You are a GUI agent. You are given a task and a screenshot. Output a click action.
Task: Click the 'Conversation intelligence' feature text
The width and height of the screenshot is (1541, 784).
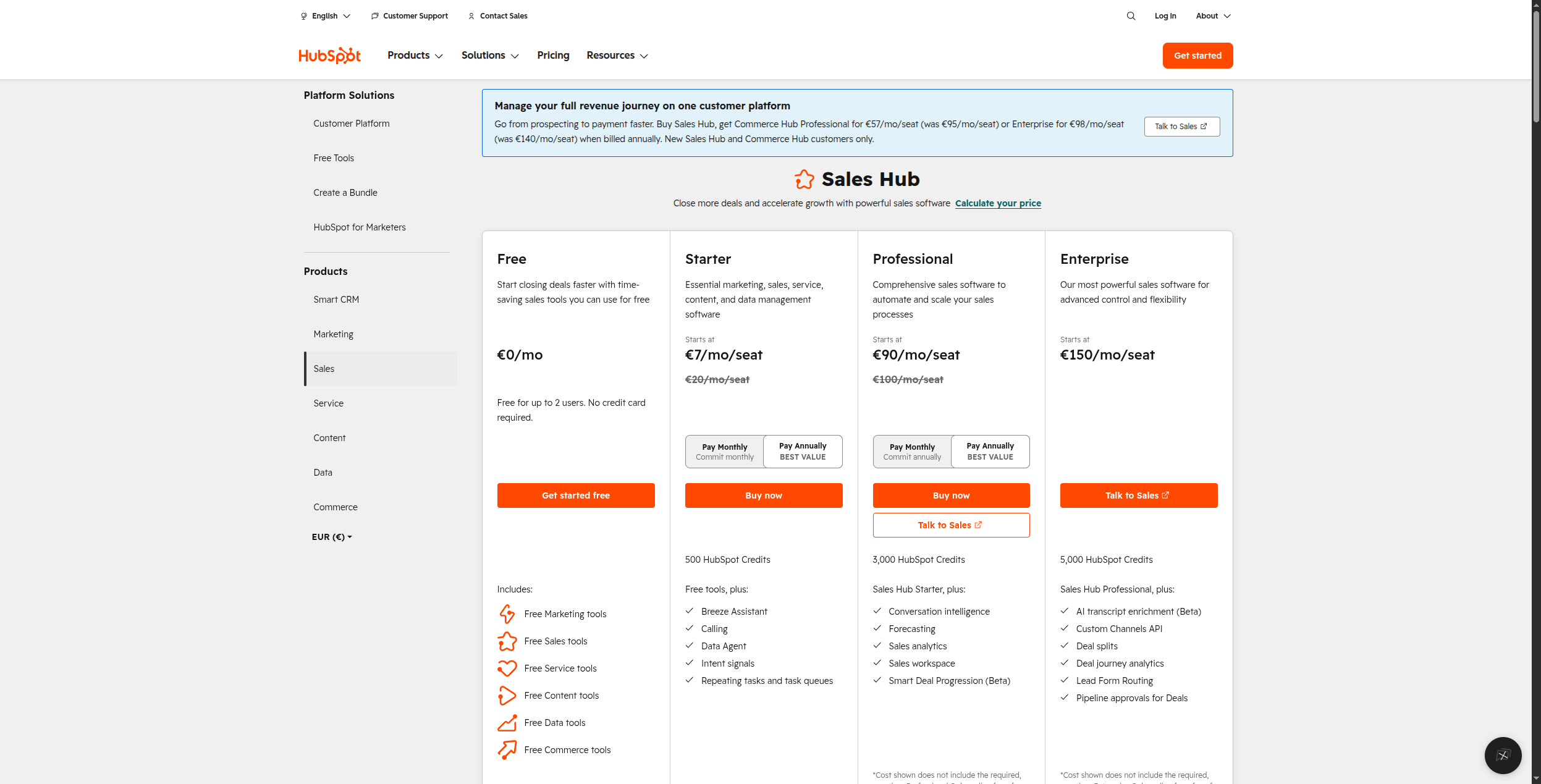coord(939,612)
